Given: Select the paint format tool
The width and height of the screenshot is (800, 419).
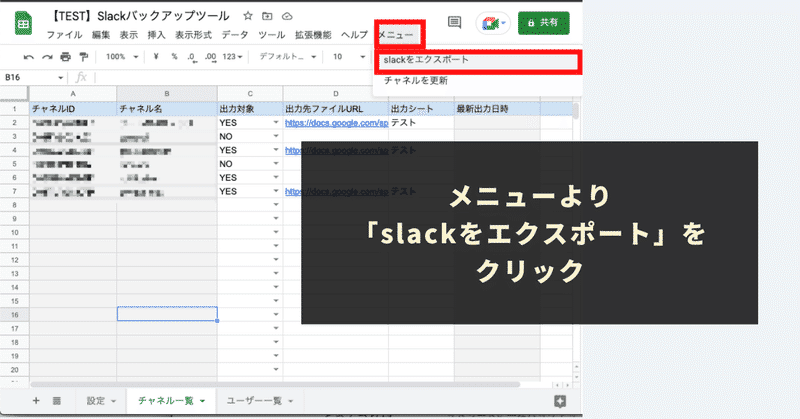Looking at the screenshot, I should 84,57.
